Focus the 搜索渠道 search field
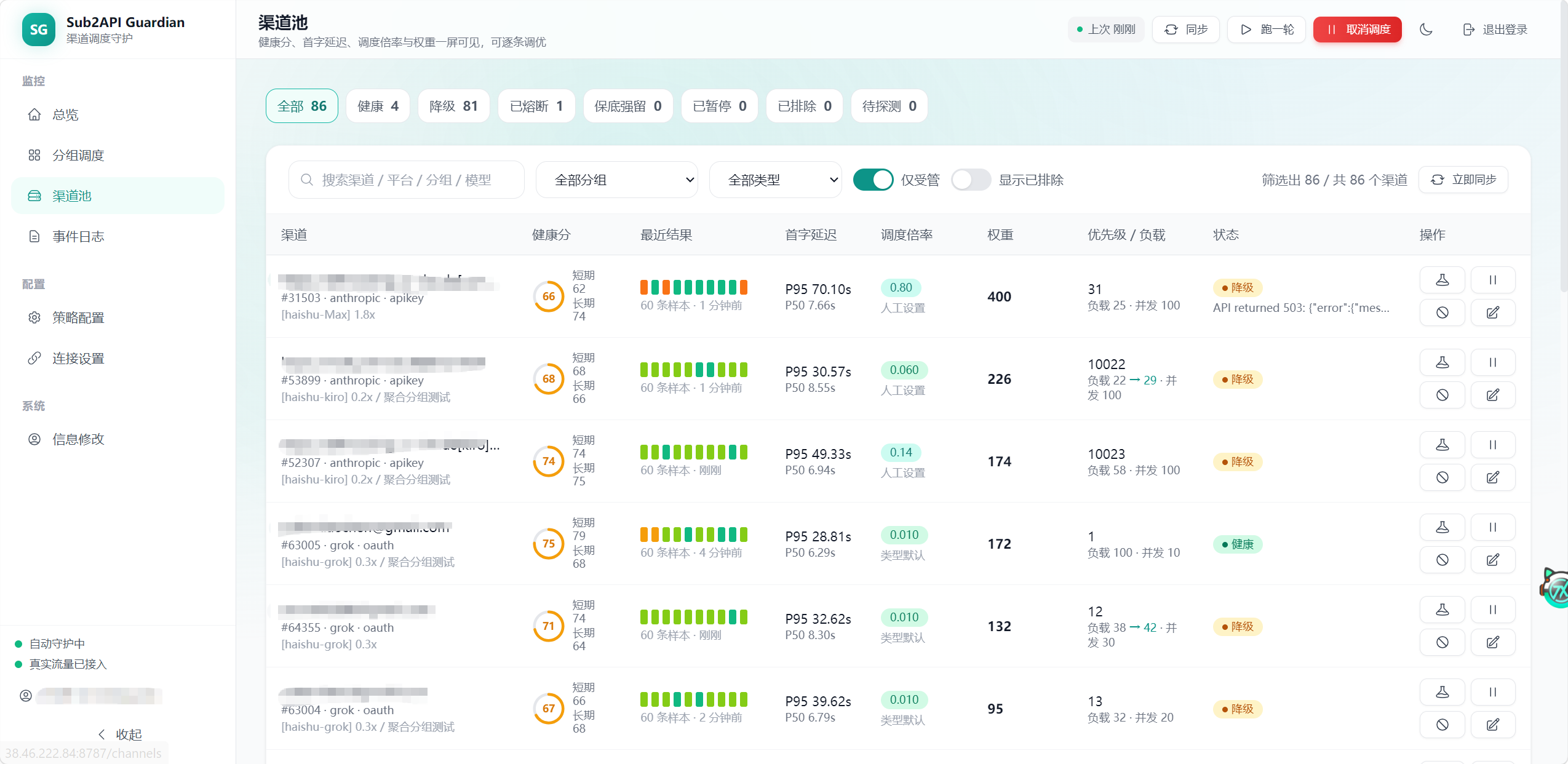1568x764 pixels. click(x=407, y=180)
